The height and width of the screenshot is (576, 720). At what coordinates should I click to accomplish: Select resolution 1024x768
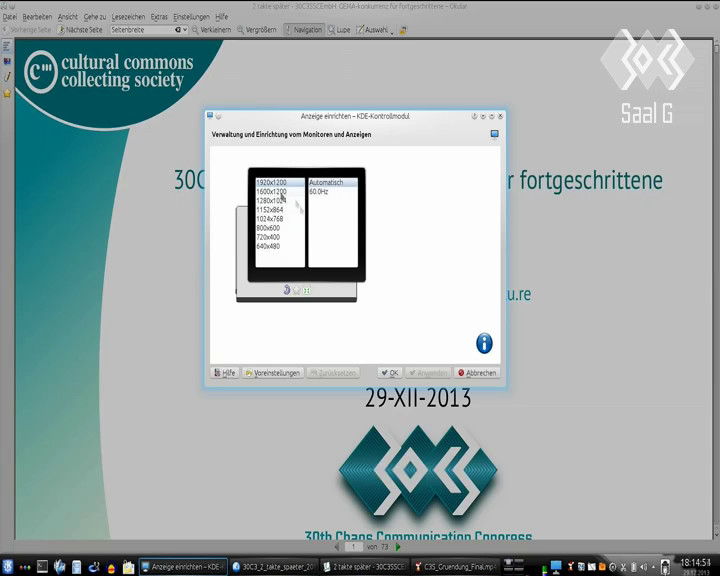280,219
